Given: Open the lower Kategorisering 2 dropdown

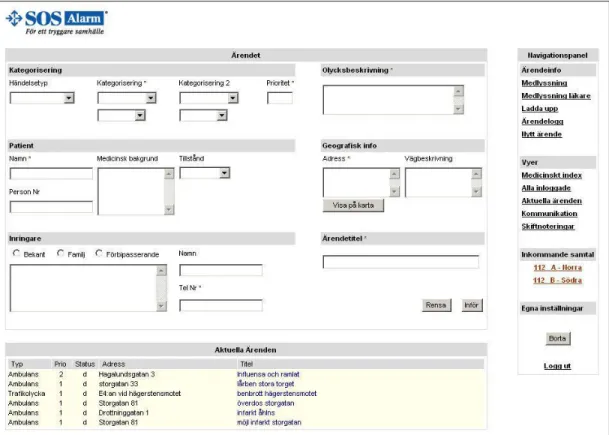Looking at the screenshot, I should click(203, 115).
